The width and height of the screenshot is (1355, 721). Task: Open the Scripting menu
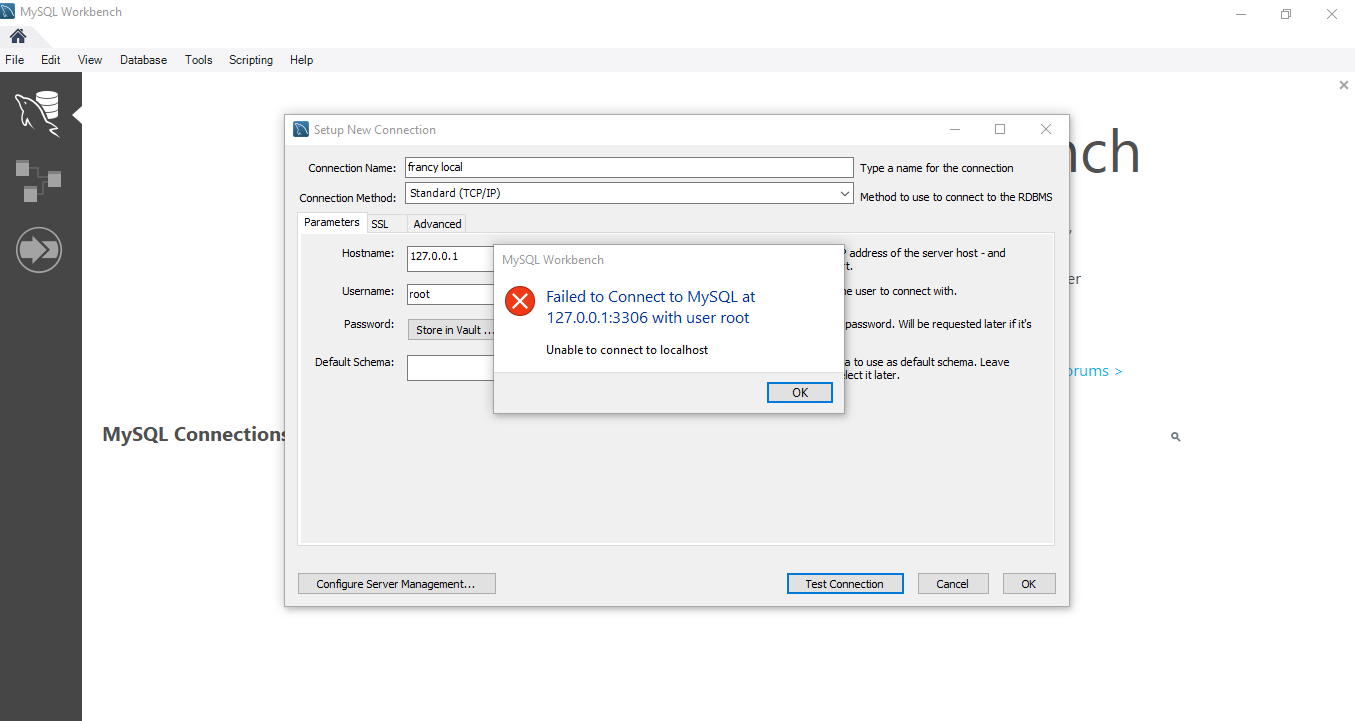(251, 60)
